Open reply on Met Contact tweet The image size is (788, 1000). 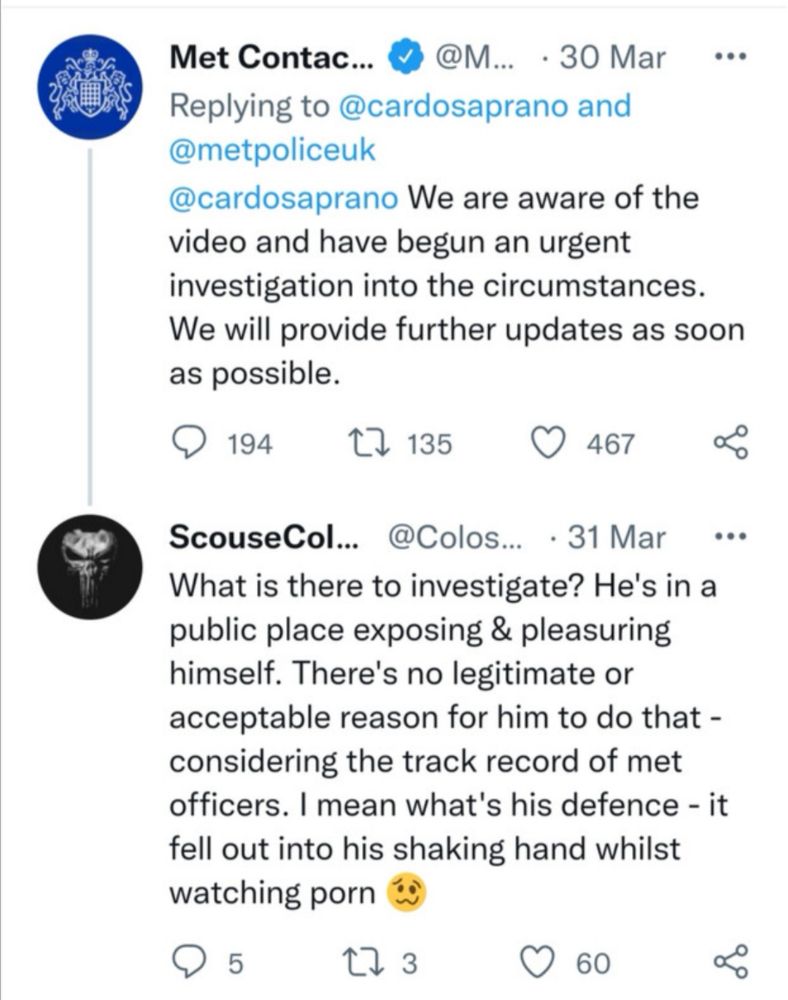(x=189, y=443)
